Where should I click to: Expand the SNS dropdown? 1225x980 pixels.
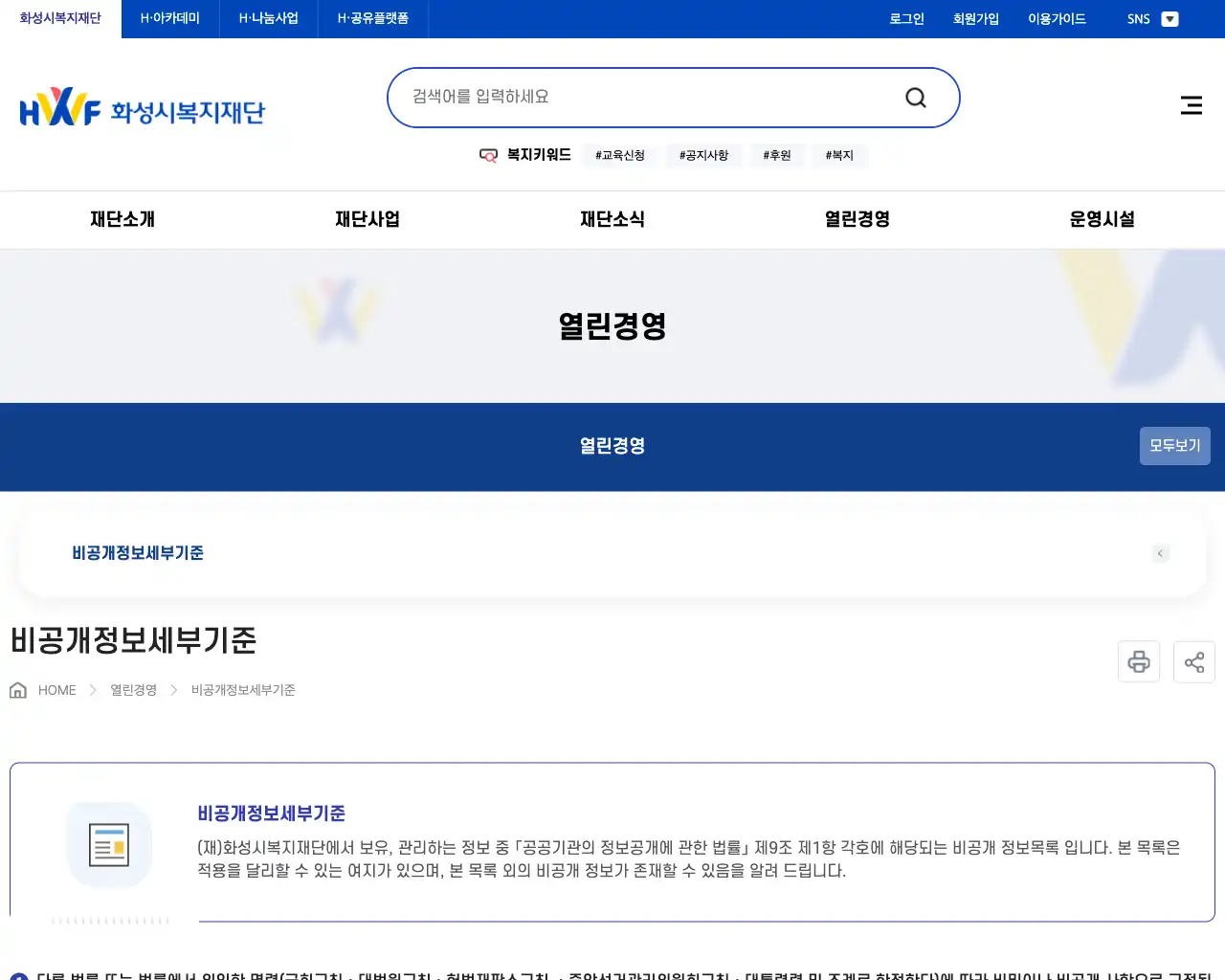coord(1169,18)
